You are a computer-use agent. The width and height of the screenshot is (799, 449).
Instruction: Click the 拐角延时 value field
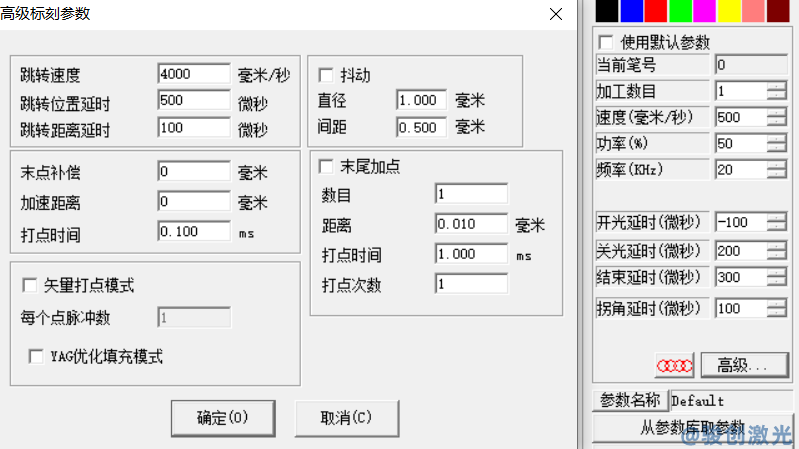point(741,308)
